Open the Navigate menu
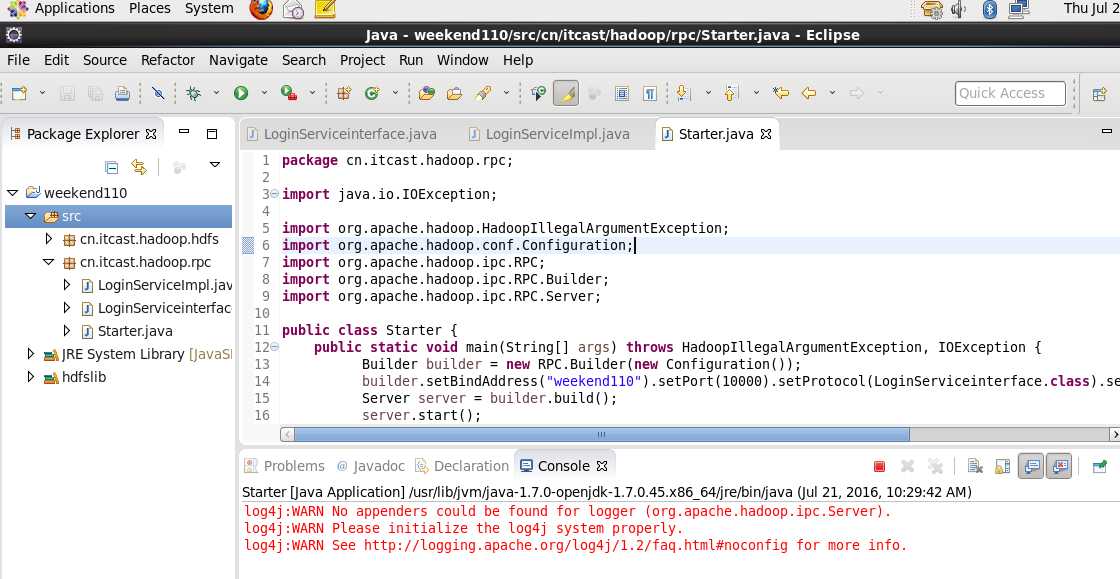The image size is (1120, 579). pyautogui.click(x=238, y=60)
